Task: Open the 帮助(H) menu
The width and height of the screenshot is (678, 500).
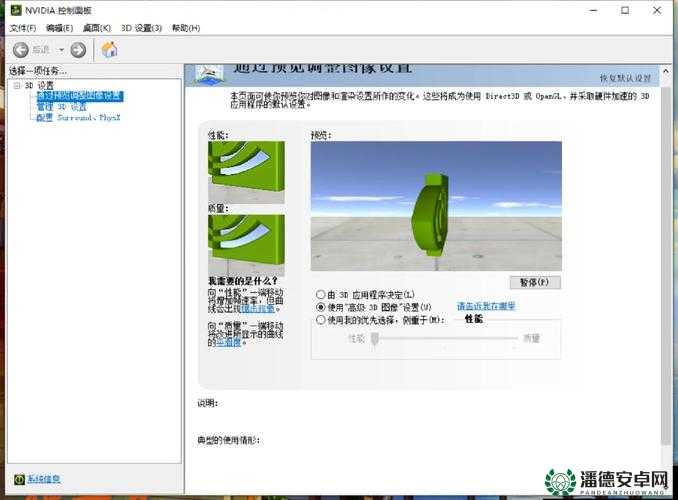Action: coord(186,28)
